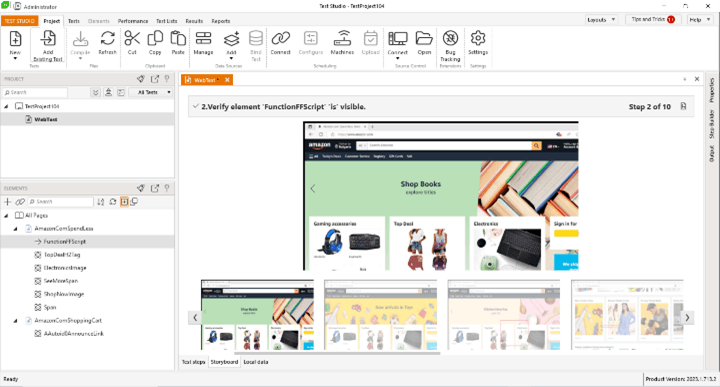Create a New test from ribbon
The width and height of the screenshot is (720, 387).
[15, 45]
